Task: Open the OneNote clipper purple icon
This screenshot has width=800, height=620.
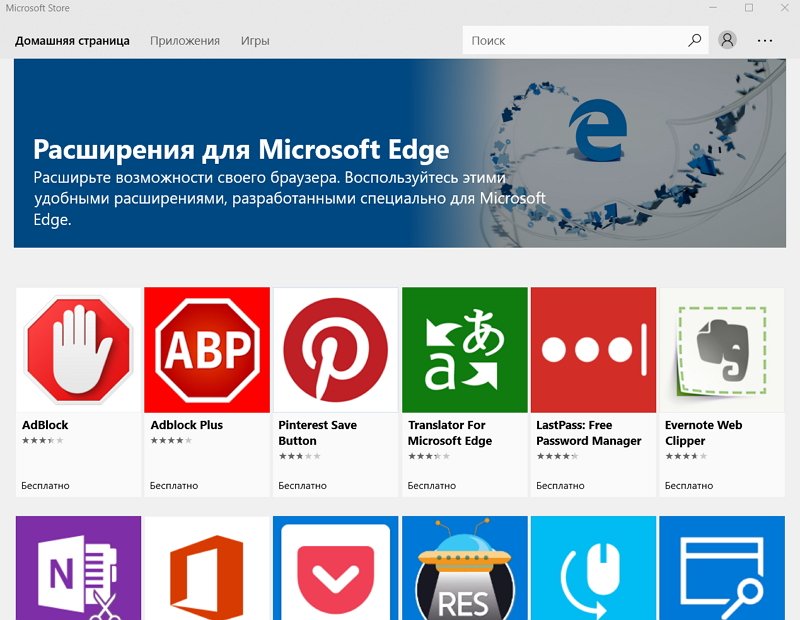Action: (x=79, y=568)
